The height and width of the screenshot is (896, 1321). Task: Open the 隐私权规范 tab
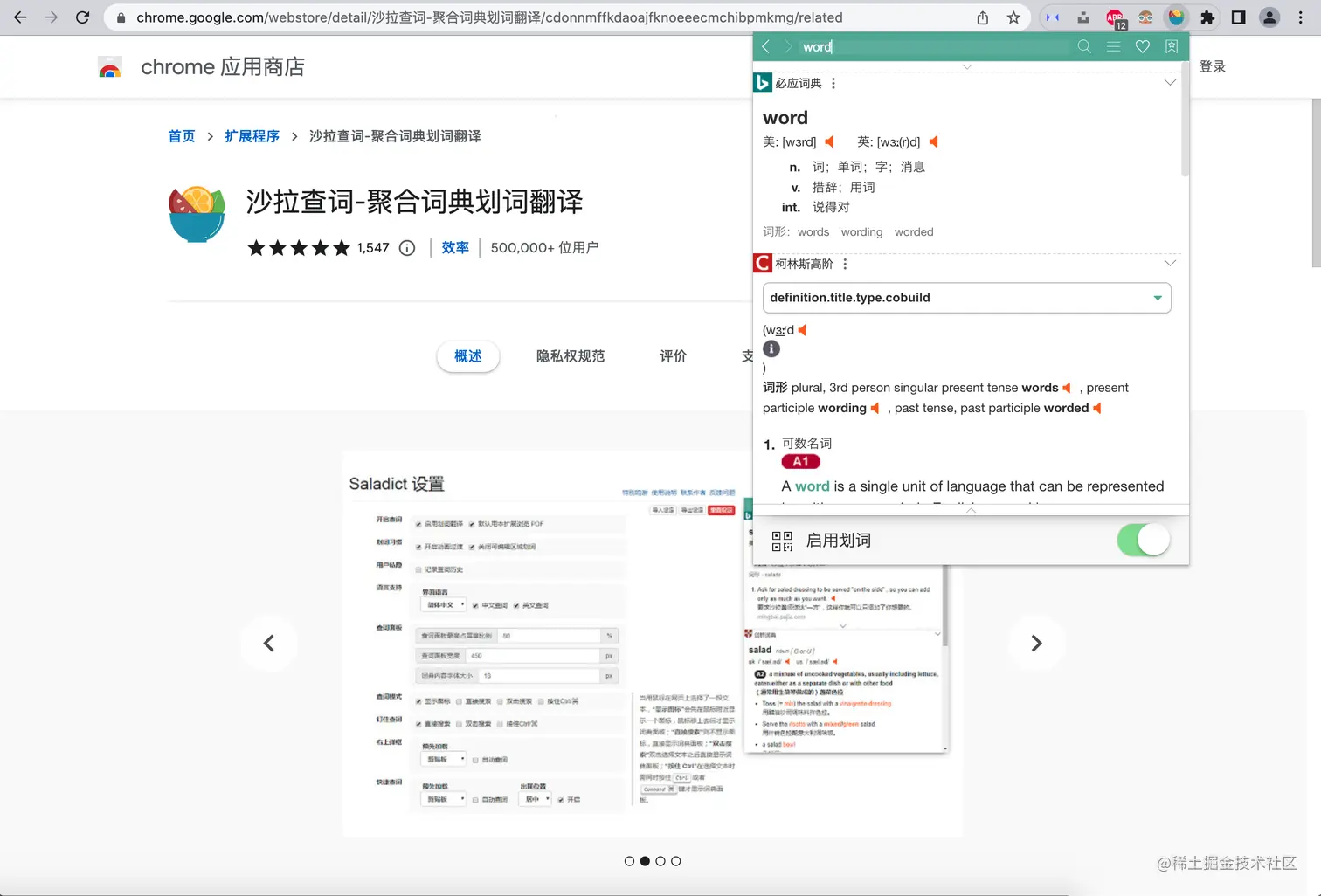pyautogui.click(x=571, y=356)
